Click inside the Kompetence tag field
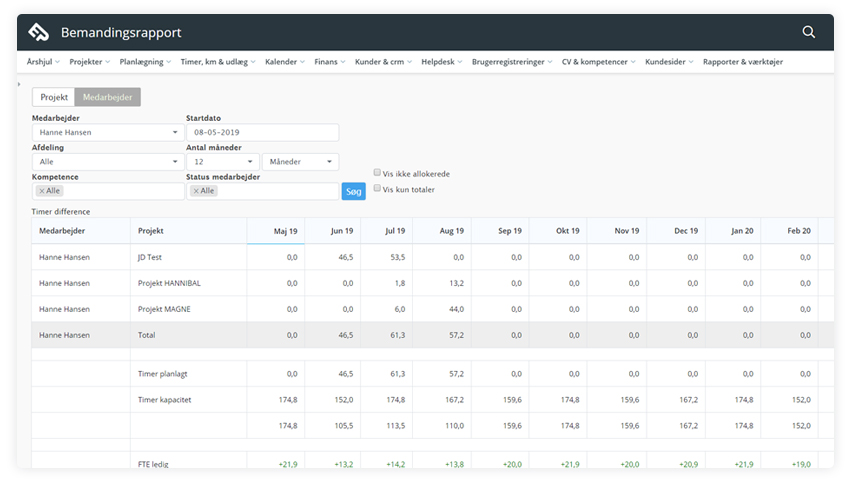 pyautogui.click(x=108, y=191)
